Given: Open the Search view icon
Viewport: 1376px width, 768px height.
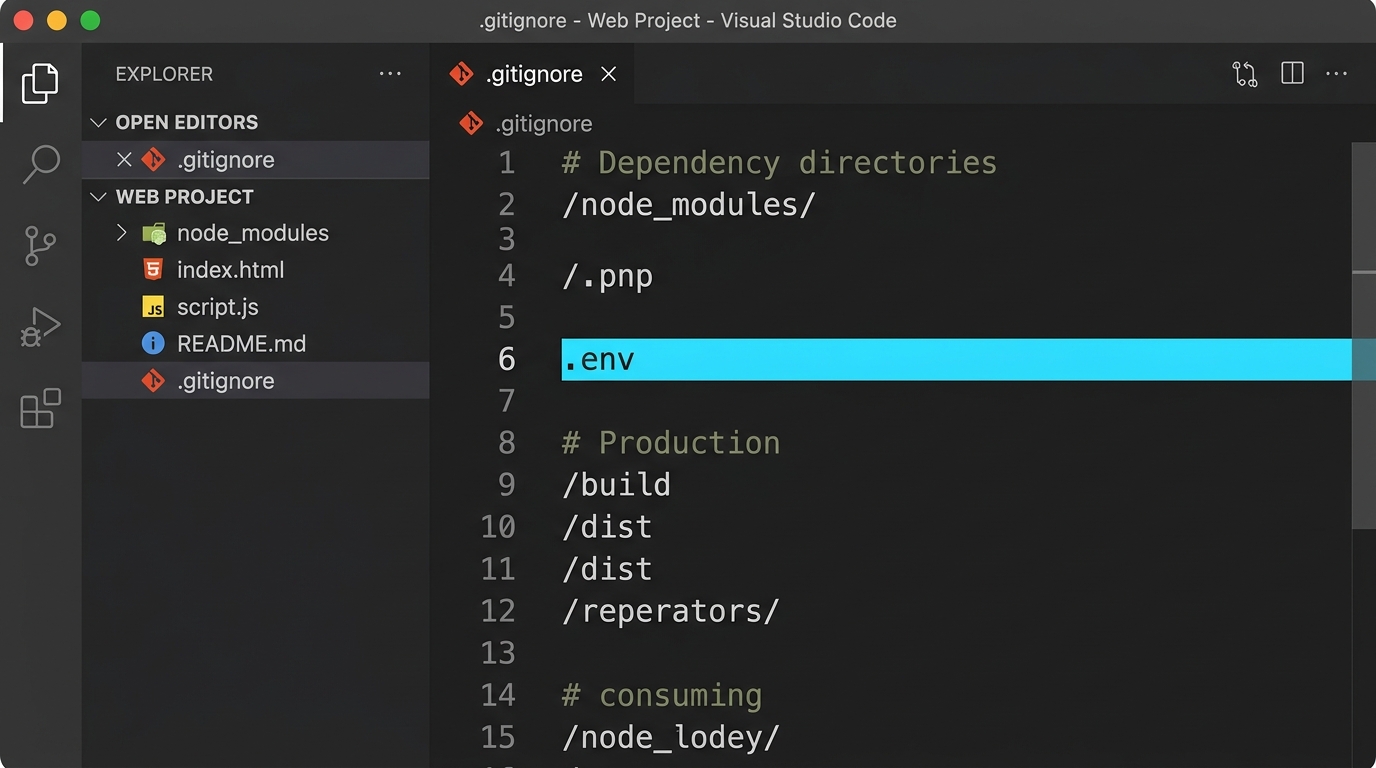Looking at the screenshot, I should point(41,164).
